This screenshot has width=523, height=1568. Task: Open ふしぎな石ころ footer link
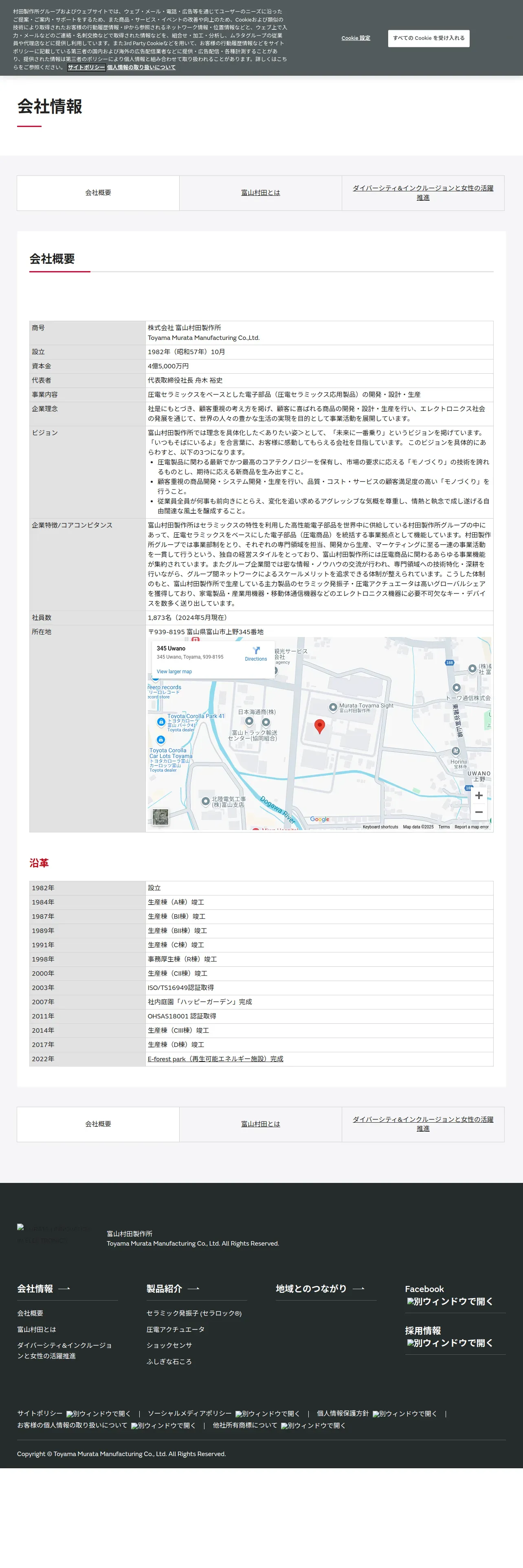(169, 1362)
